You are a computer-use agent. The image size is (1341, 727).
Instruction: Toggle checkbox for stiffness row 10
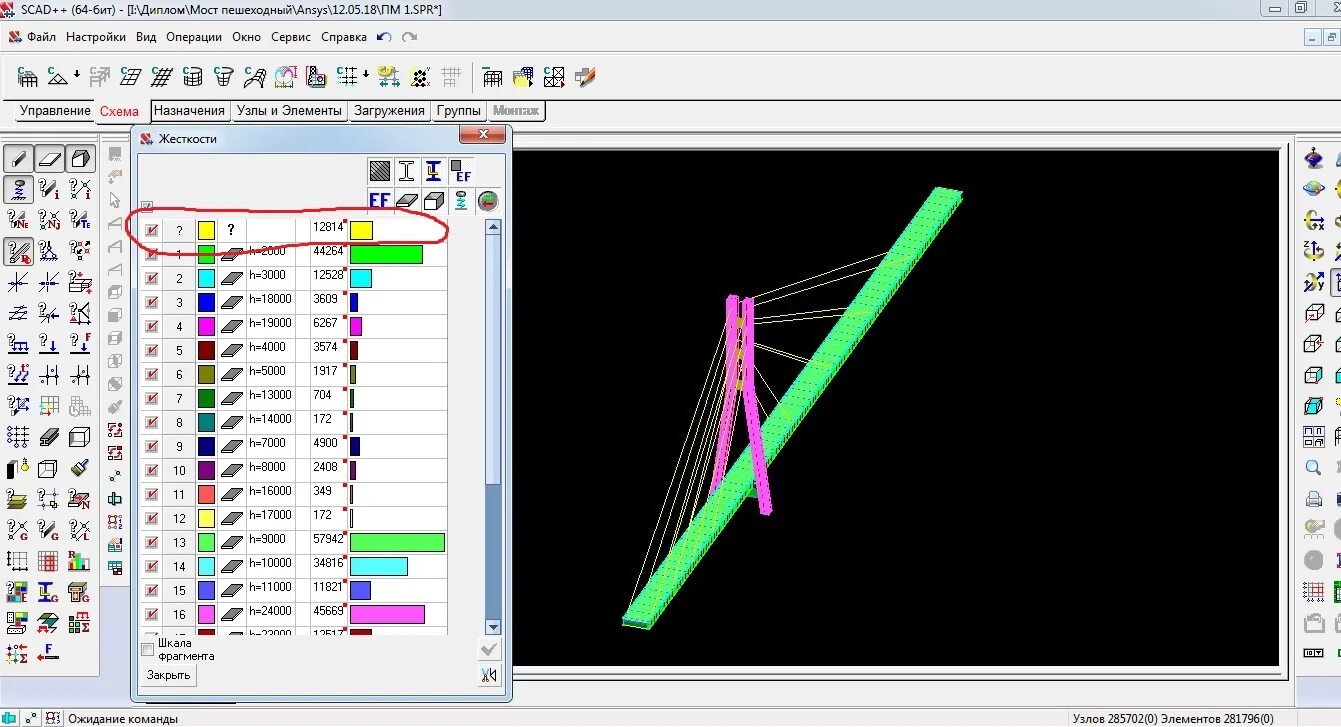tap(151, 470)
